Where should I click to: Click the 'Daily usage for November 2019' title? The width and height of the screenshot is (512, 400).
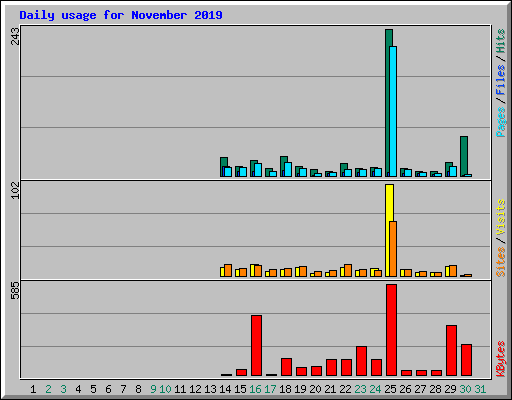[121, 15]
